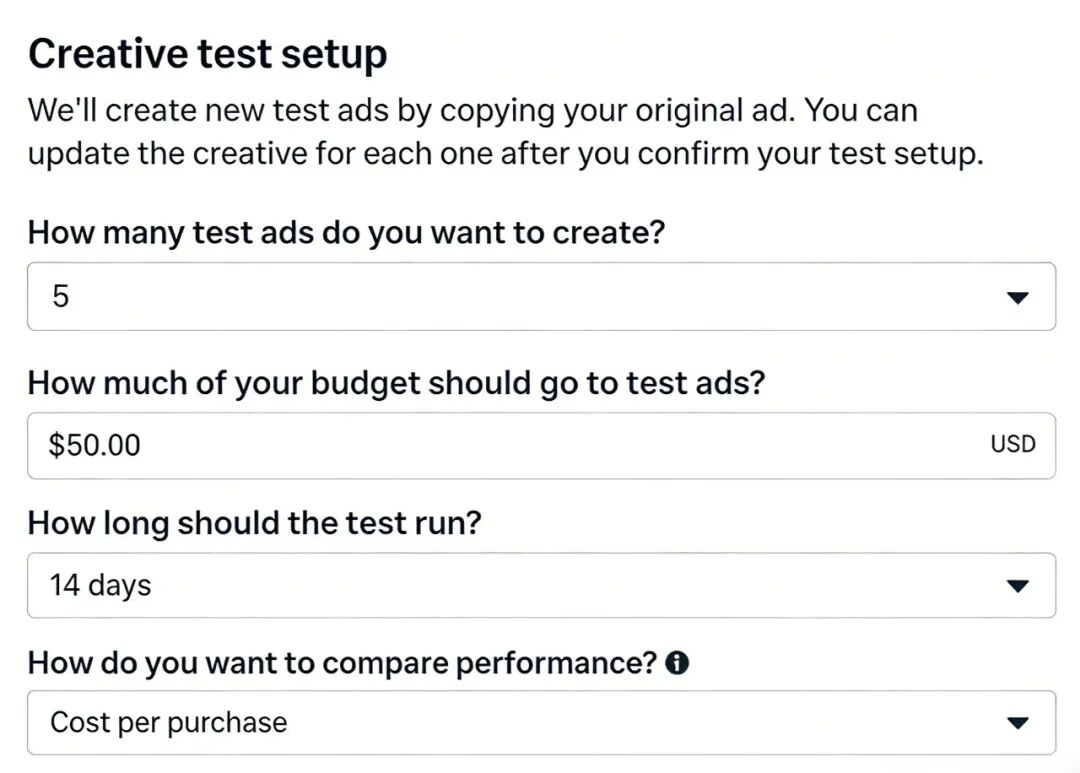This screenshot has height=773, width=1080.
Task: Select the USD currency label
Action: (x=1014, y=445)
